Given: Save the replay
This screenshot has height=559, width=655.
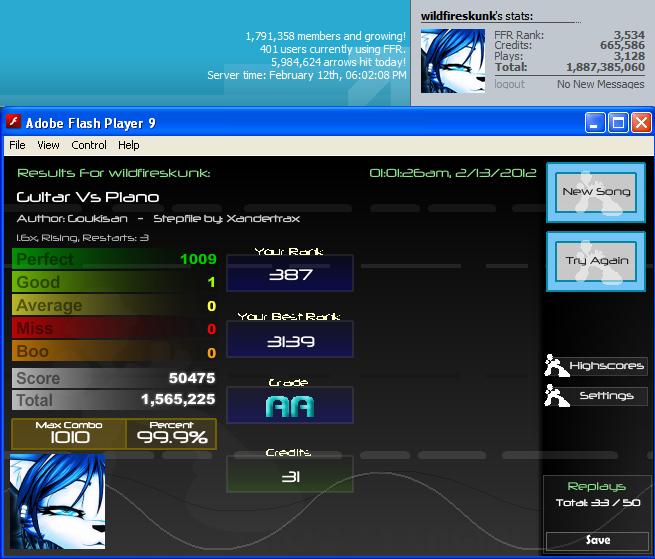Looking at the screenshot, I should (597, 540).
